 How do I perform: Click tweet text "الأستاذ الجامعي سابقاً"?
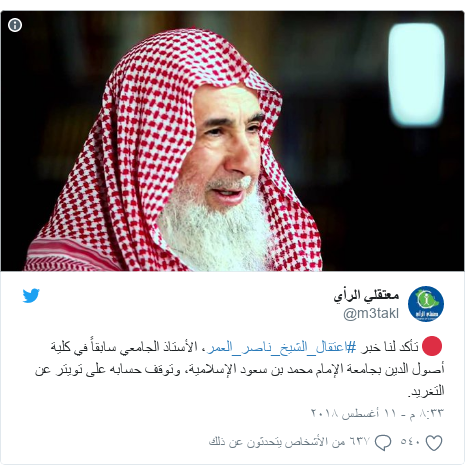pyautogui.click(x=146, y=347)
